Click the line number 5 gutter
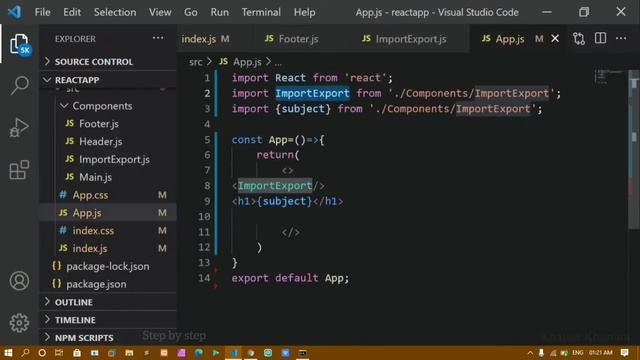The height and width of the screenshot is (360, 640). 207,140
